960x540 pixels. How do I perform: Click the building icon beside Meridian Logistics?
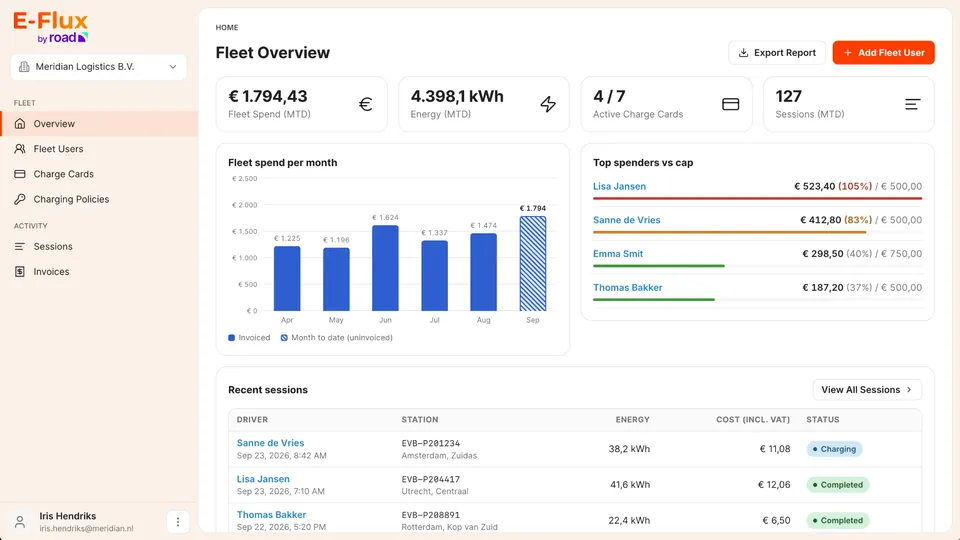[x=24, y=67]
